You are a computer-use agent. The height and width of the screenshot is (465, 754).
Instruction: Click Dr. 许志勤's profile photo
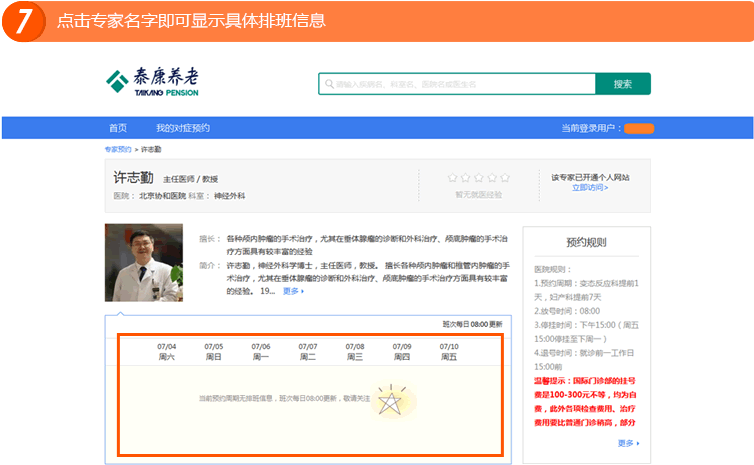pos(144,263)
